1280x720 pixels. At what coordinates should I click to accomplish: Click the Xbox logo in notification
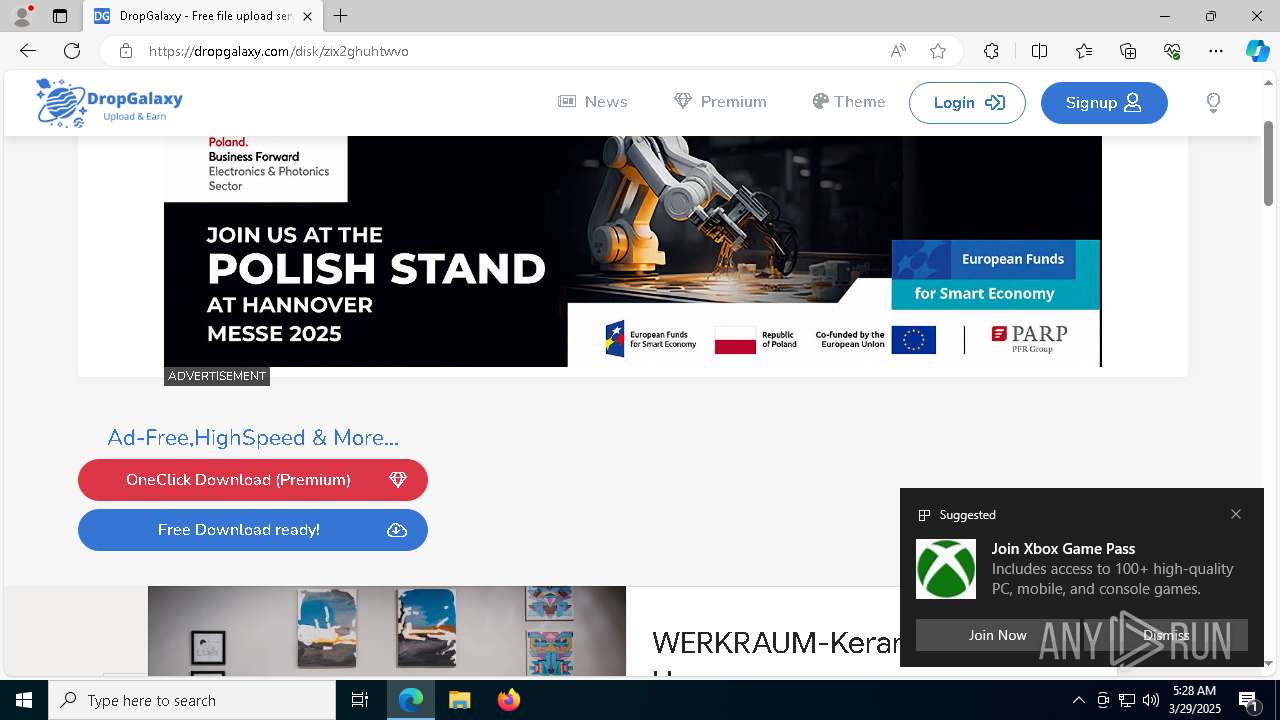pyautogui.click(x=946, y=569)
